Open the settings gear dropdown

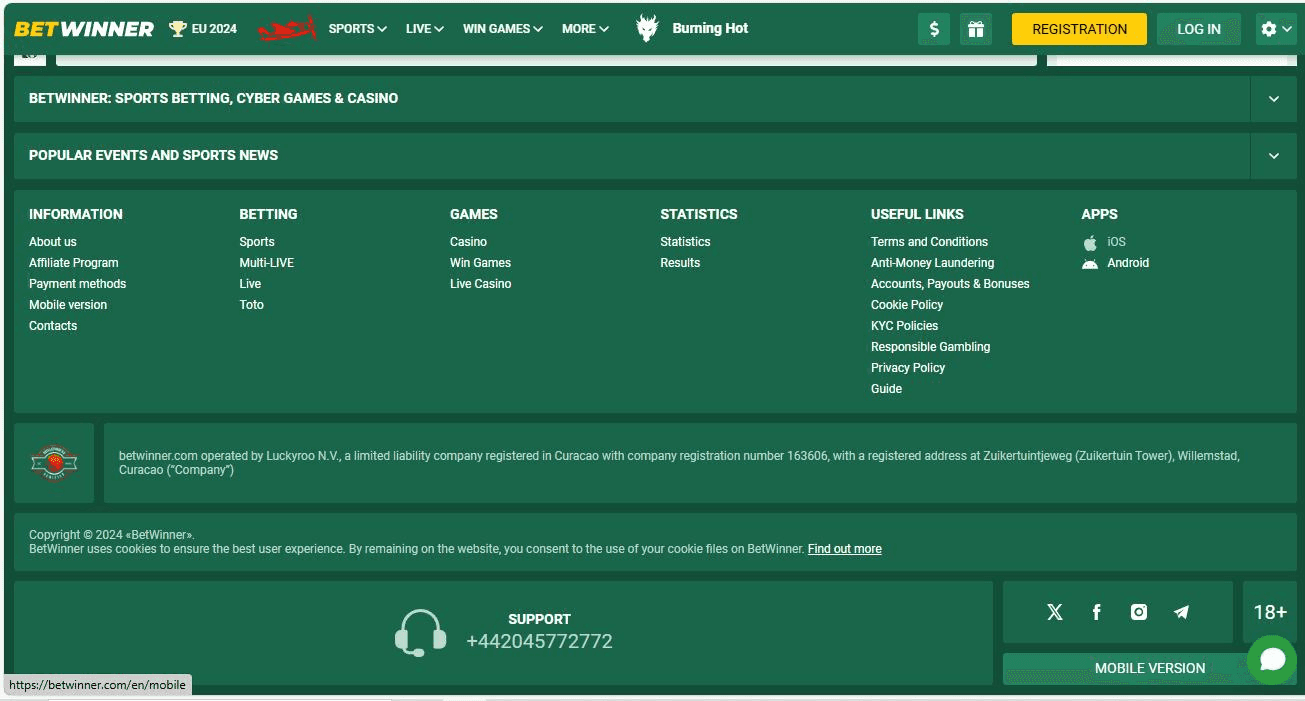click(1275, 29)
